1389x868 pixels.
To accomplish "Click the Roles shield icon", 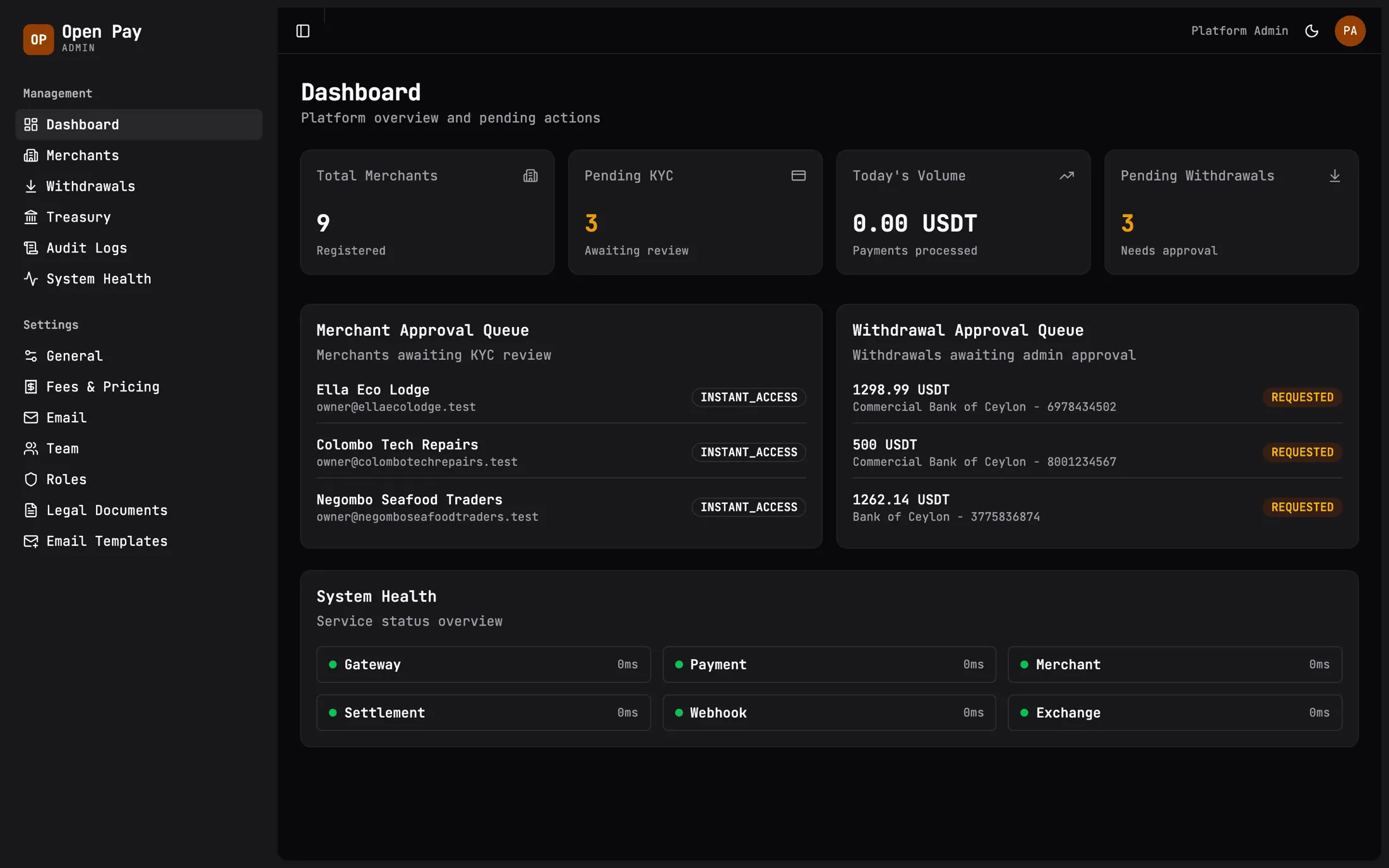I will point(31,480).
